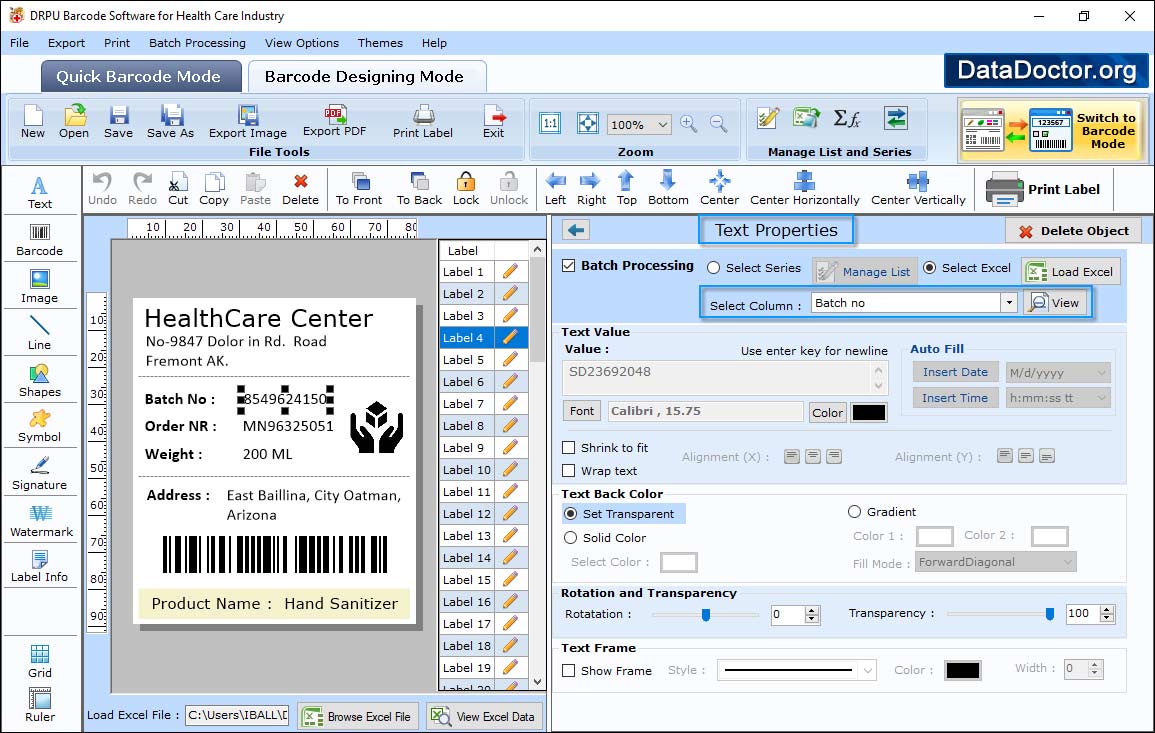The height and width of the screenshot is (733, 1155).
Task: Edit Label 4 with pencil icon
Action: [x=510, y=337]
